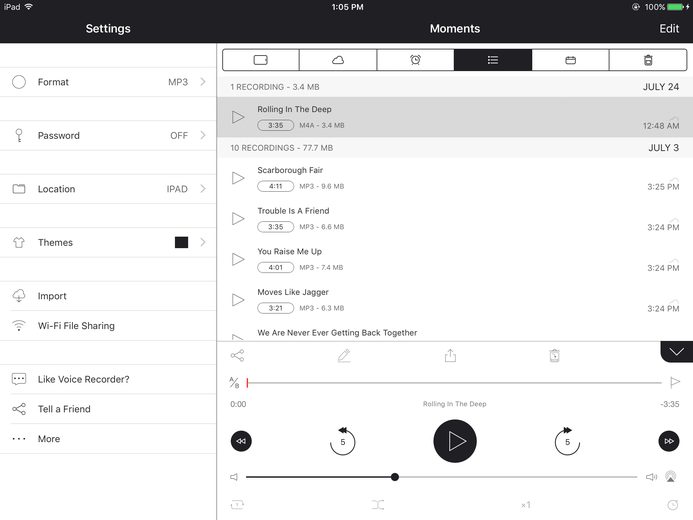Click the pencil rename icon

(344, 356)
